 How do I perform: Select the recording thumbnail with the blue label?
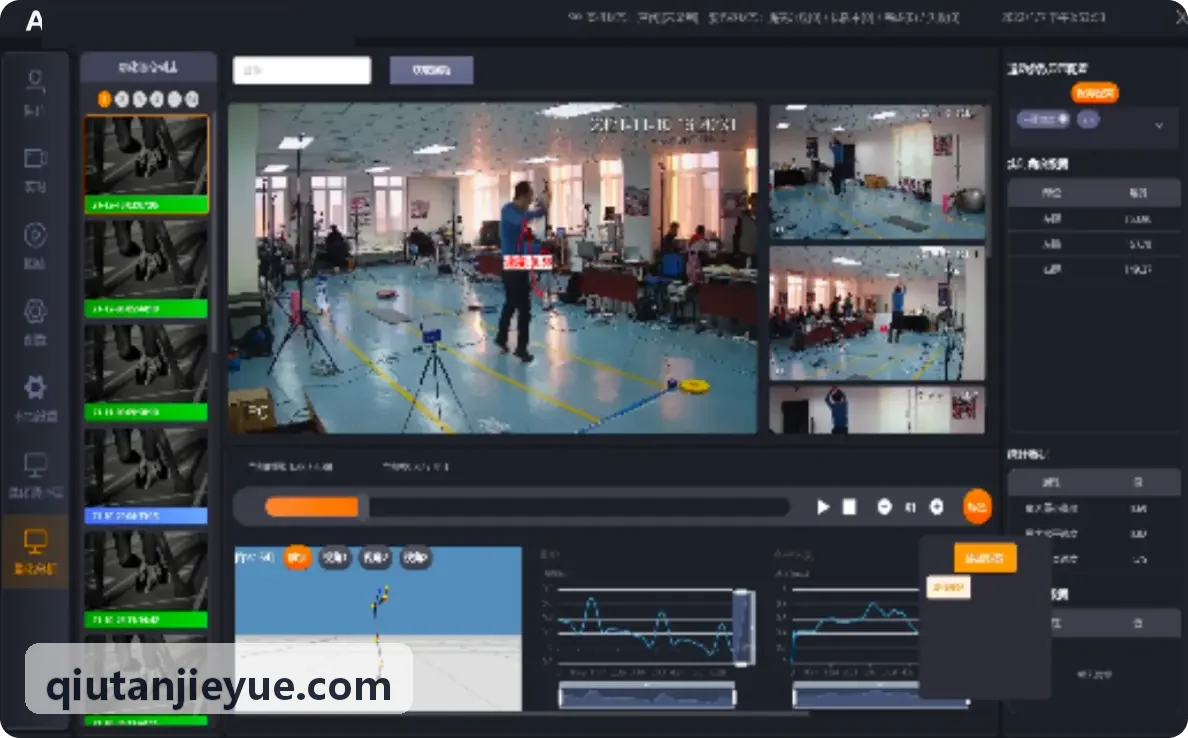coord(146,476)
